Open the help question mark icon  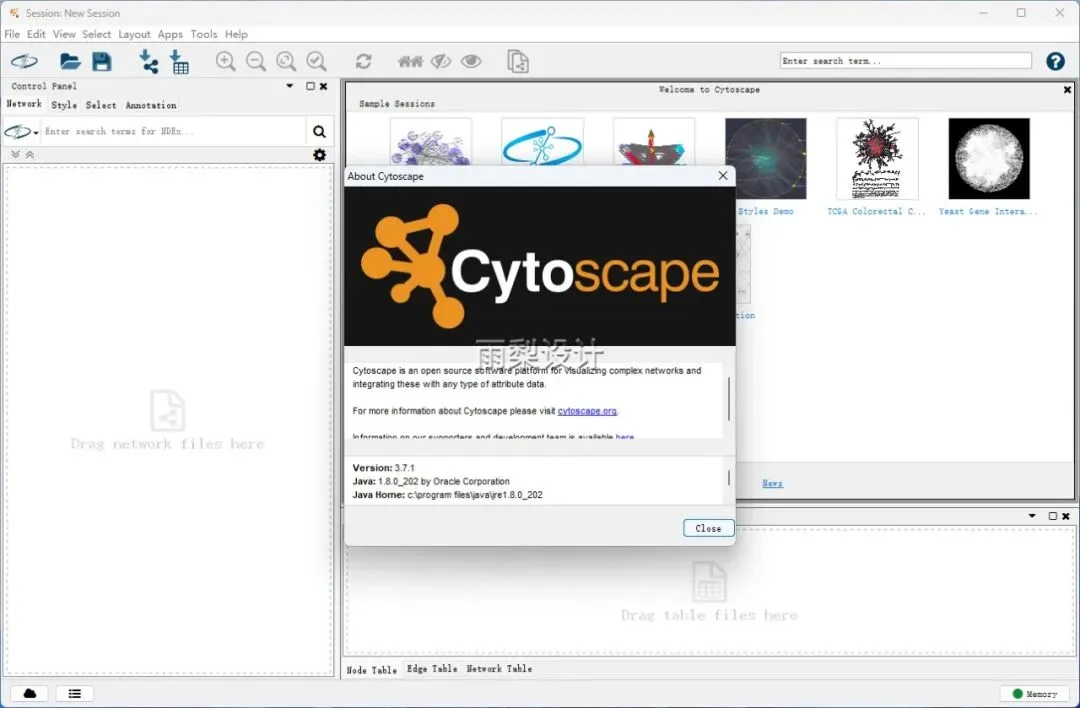[1055, 61]
